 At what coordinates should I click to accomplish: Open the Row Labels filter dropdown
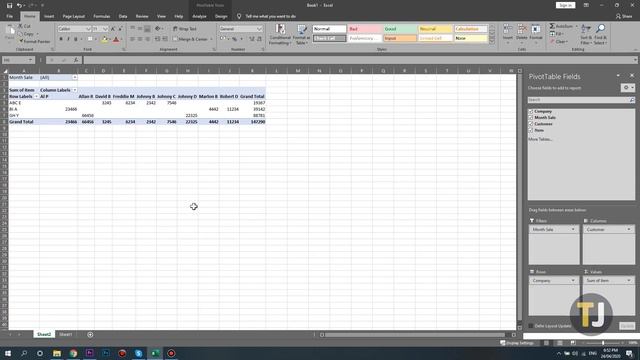click(x=36, y=96)
